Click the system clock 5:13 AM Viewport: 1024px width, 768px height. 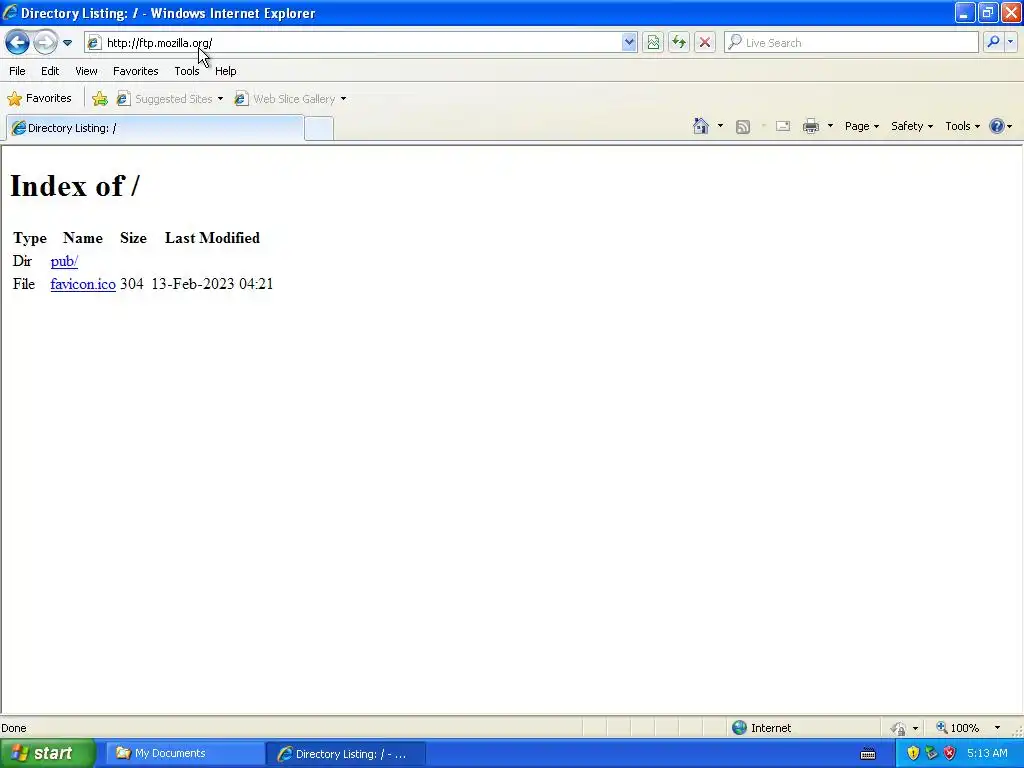pyautogui.click(x=987, y=754)
